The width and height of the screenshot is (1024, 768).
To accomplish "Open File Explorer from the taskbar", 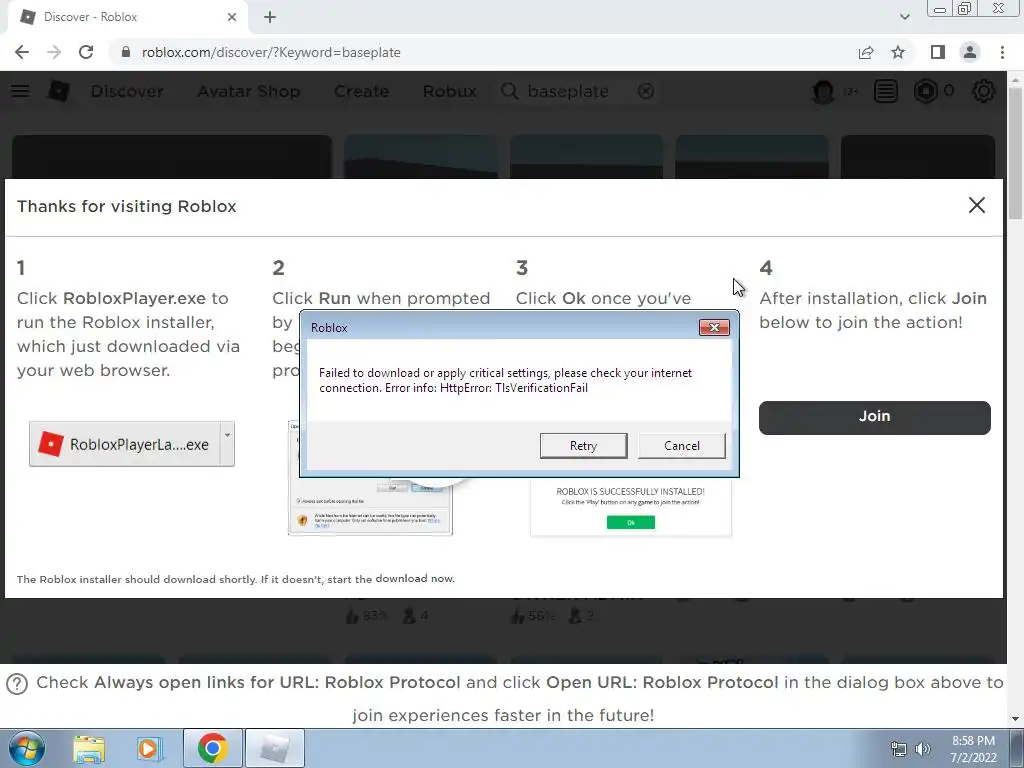I will pyautogui.click(x=89, y=748).
